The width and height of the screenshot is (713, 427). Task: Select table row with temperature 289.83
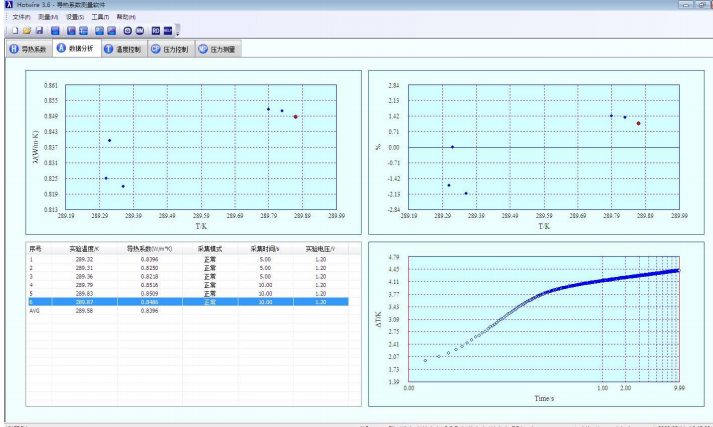tap(187, 294)
